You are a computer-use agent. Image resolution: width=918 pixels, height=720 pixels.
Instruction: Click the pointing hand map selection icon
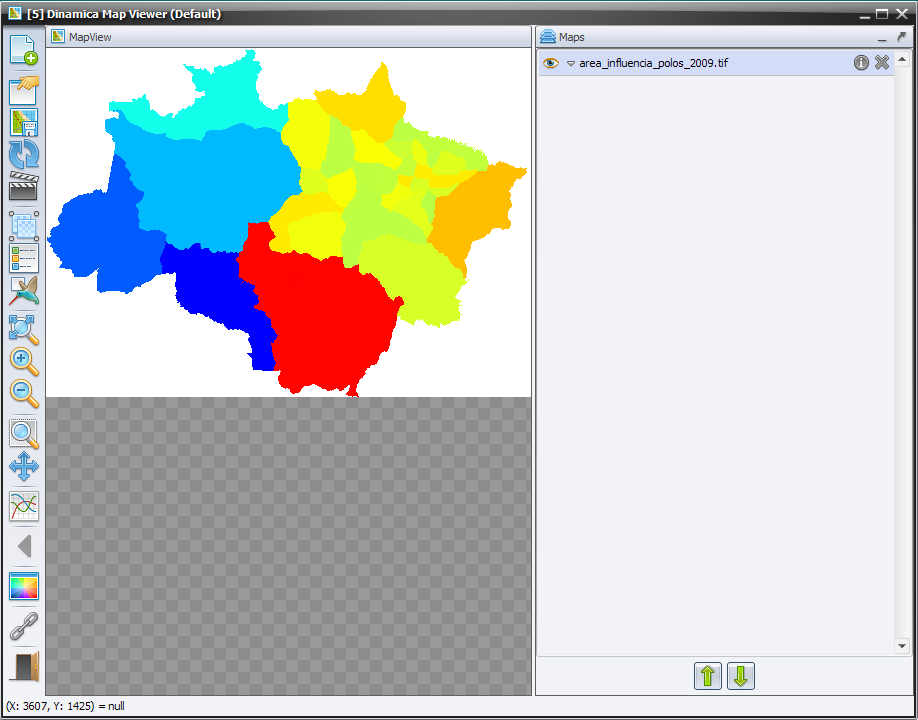click(x=24, y=90)
